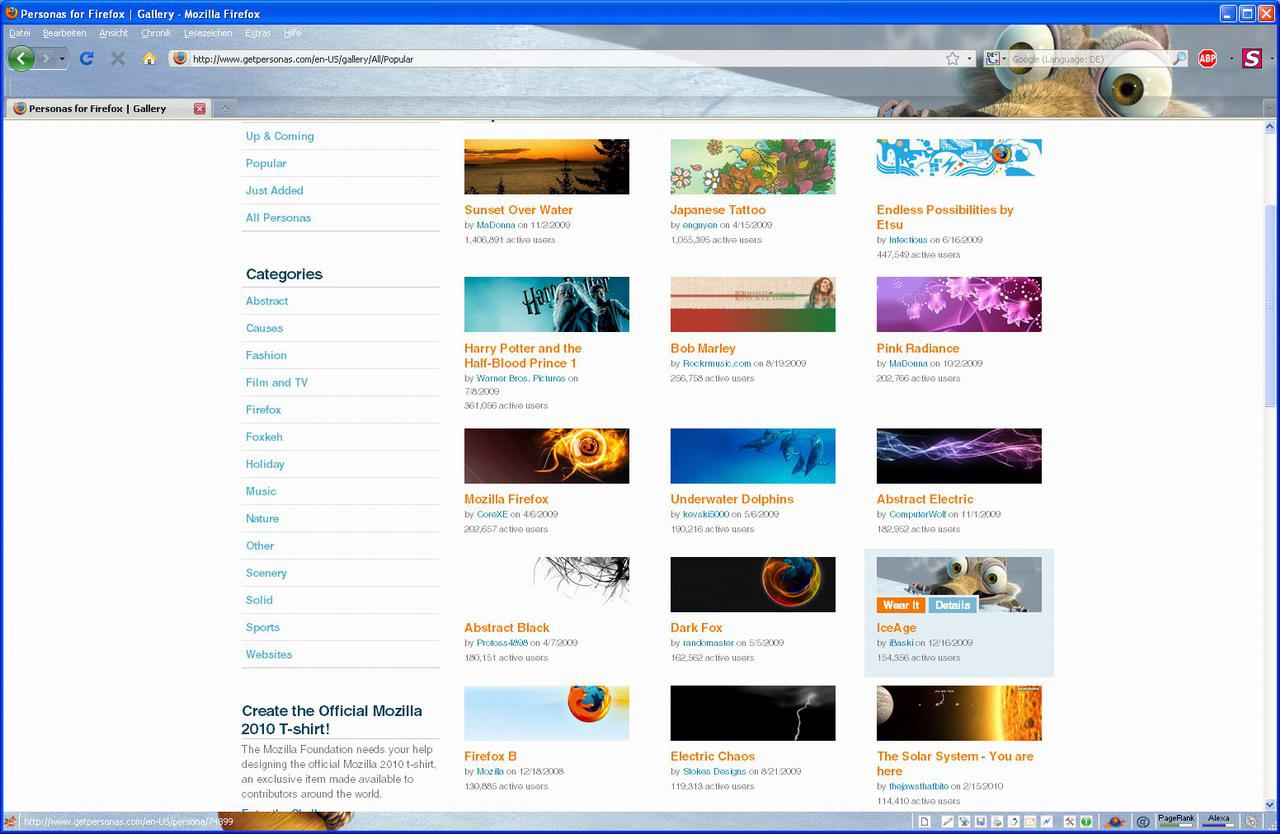Click the vertical scrollbar thumb
1280x834 pixels.
coord(1271,305)
